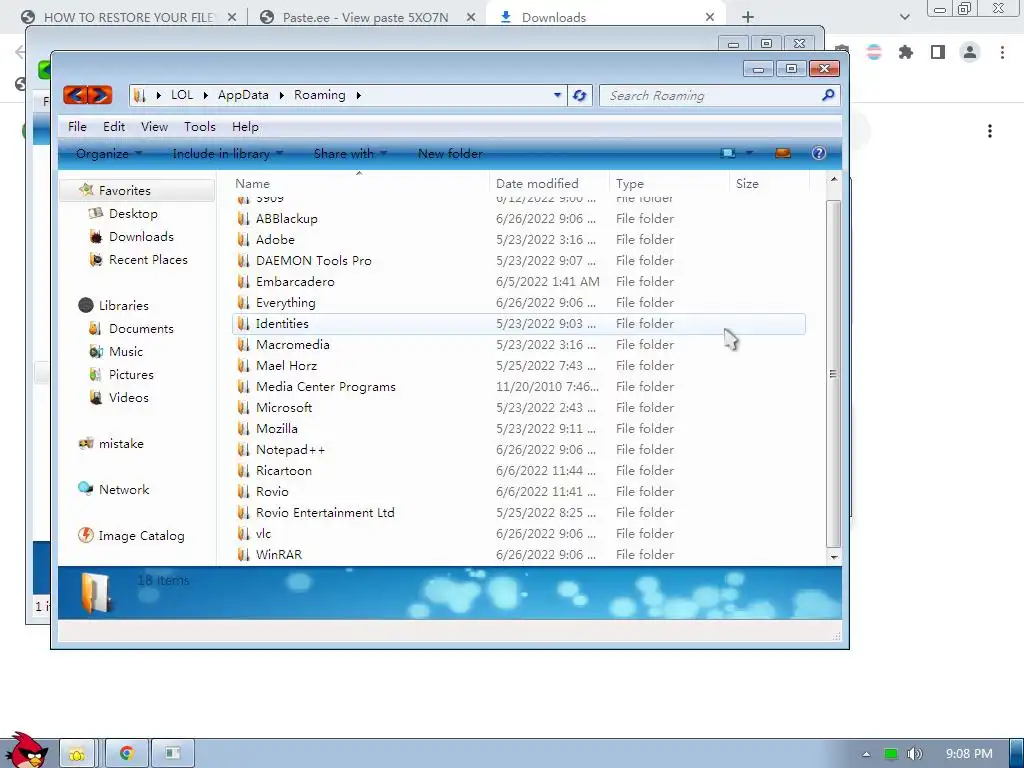Screen dimensions: 1024x768
Task: Select mistake in navigation pane
Action: coord(121,443)
